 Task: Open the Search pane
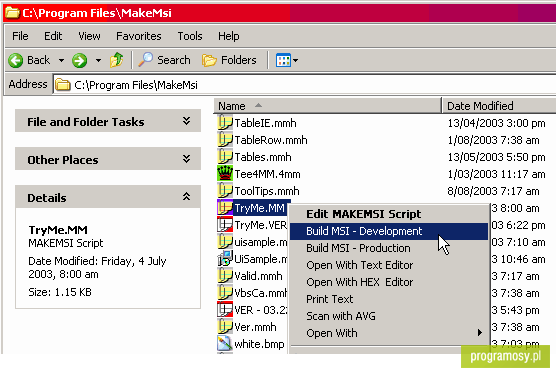pyautogui.click(x=164, y=60)
